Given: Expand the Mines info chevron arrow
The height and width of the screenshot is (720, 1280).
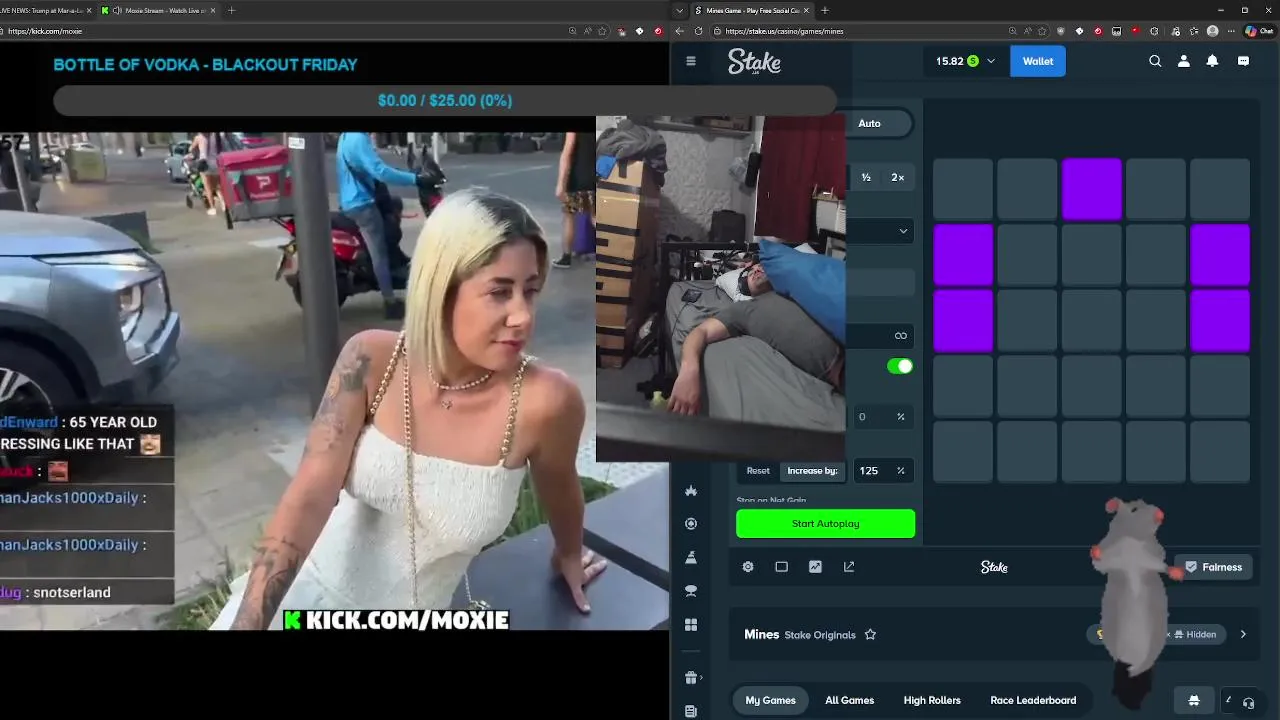Looking at the screenshot, I should click(1243, 634).
